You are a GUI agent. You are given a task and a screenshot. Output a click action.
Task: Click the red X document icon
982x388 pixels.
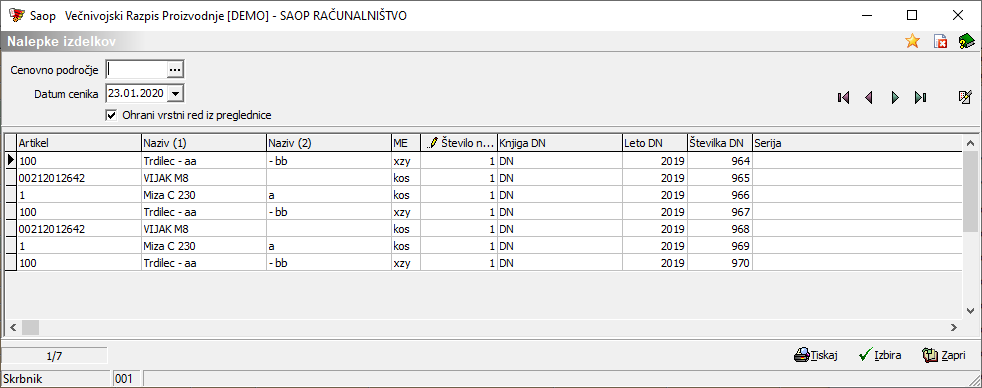pos(940,42)
